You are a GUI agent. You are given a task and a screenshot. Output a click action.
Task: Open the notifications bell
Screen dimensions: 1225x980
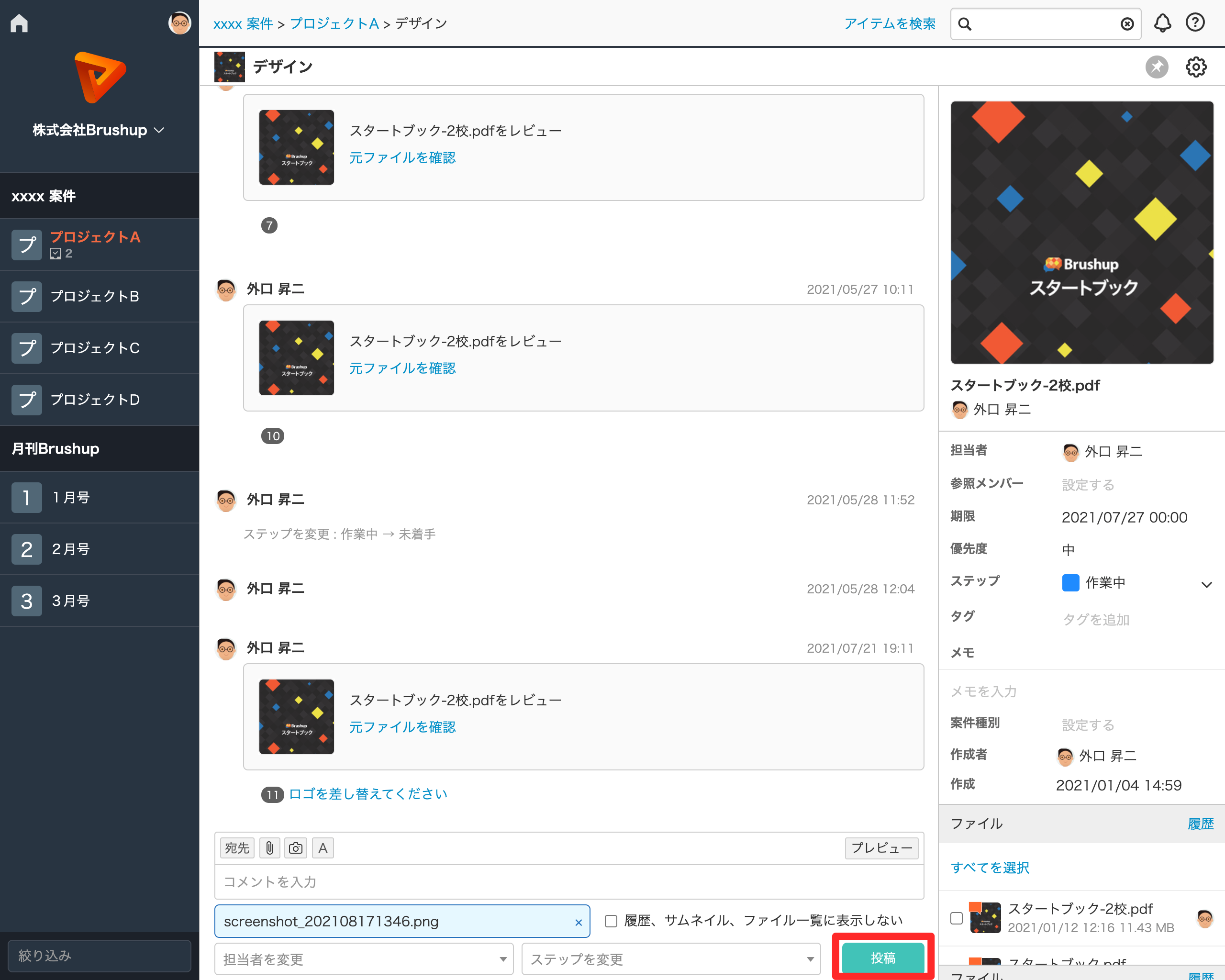click(x=1162, y=22)
